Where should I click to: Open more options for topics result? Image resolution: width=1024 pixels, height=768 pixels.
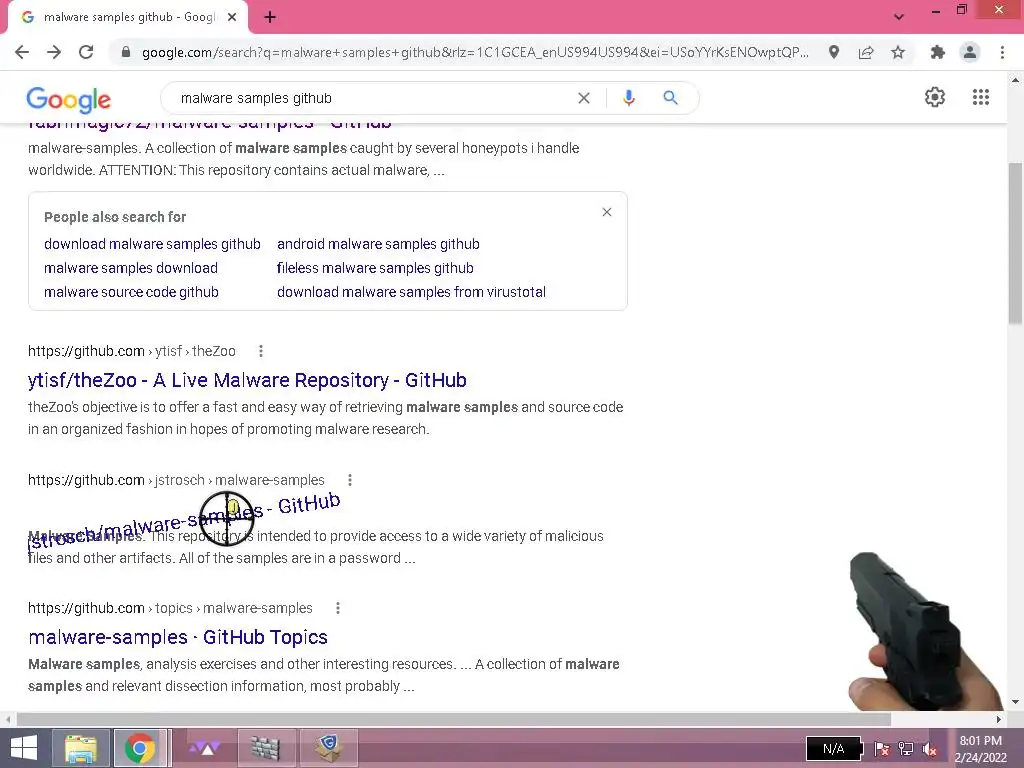pyautogui.click(x=338, y=608)
